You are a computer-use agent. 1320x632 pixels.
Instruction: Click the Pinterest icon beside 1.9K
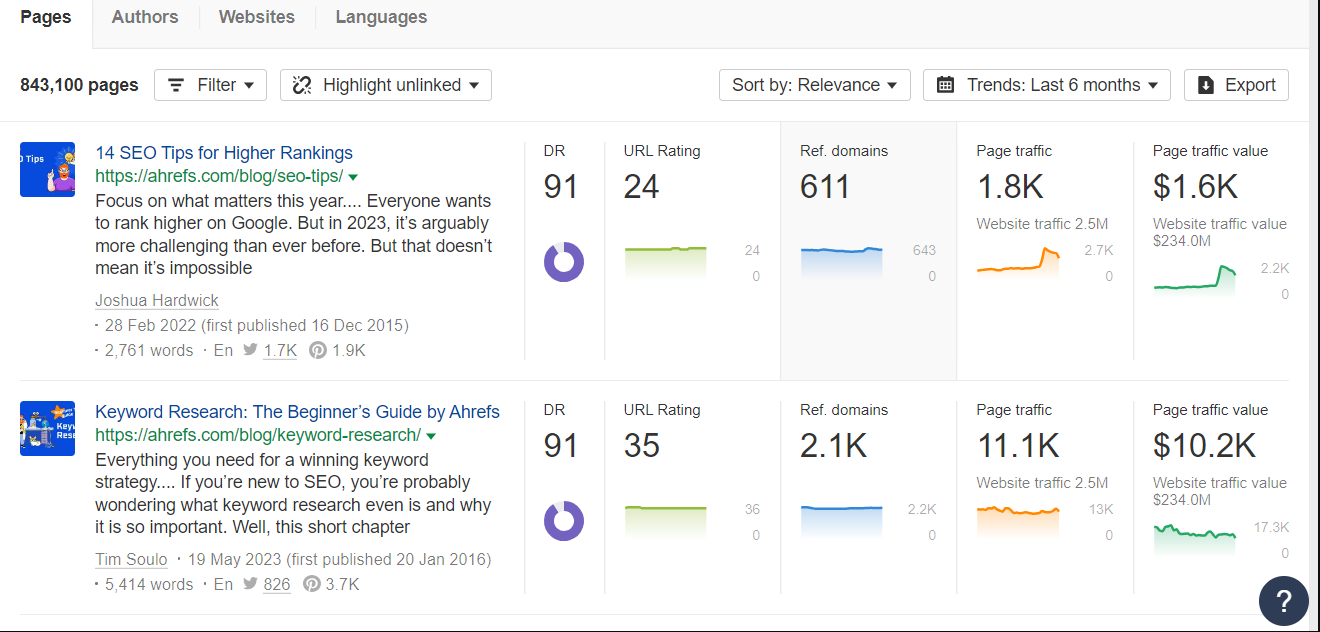point(317,350)
